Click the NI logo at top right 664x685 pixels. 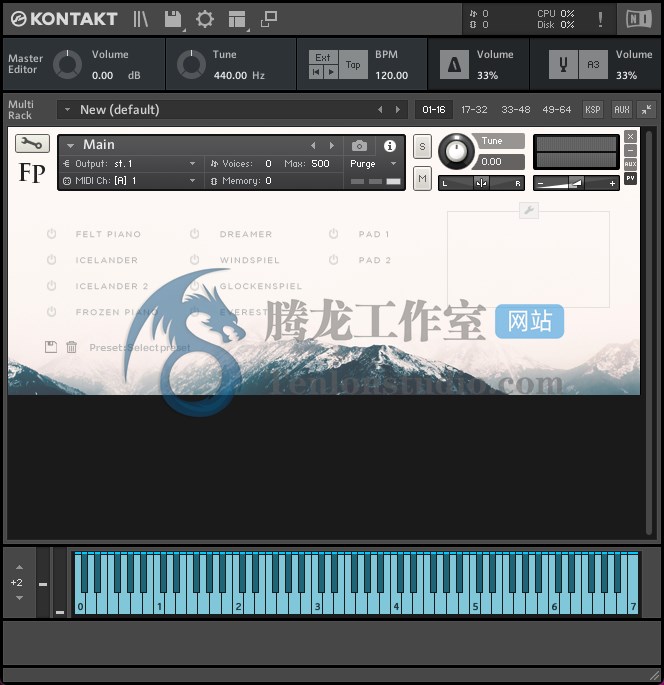tap(639, 19)
